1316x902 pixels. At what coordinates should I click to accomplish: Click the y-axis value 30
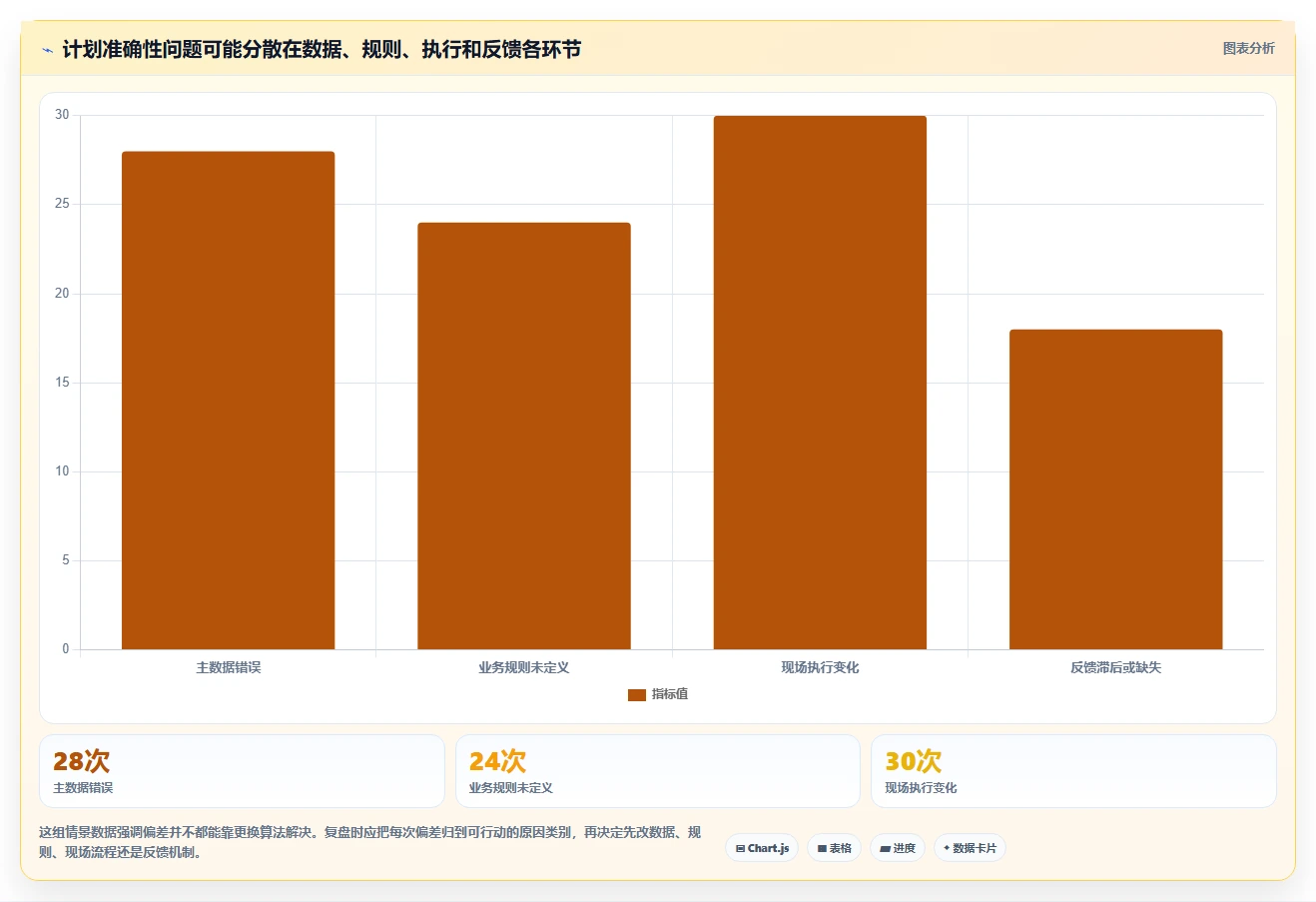coord(62,115)
